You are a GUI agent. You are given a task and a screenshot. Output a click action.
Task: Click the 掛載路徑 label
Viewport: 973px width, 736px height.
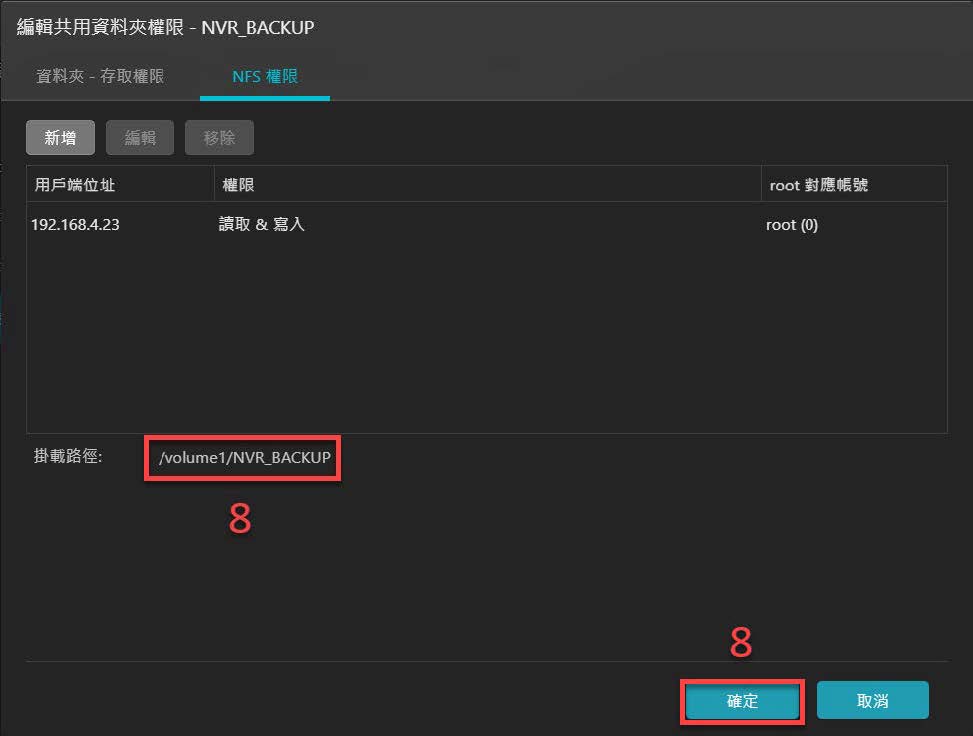point(68,456)
